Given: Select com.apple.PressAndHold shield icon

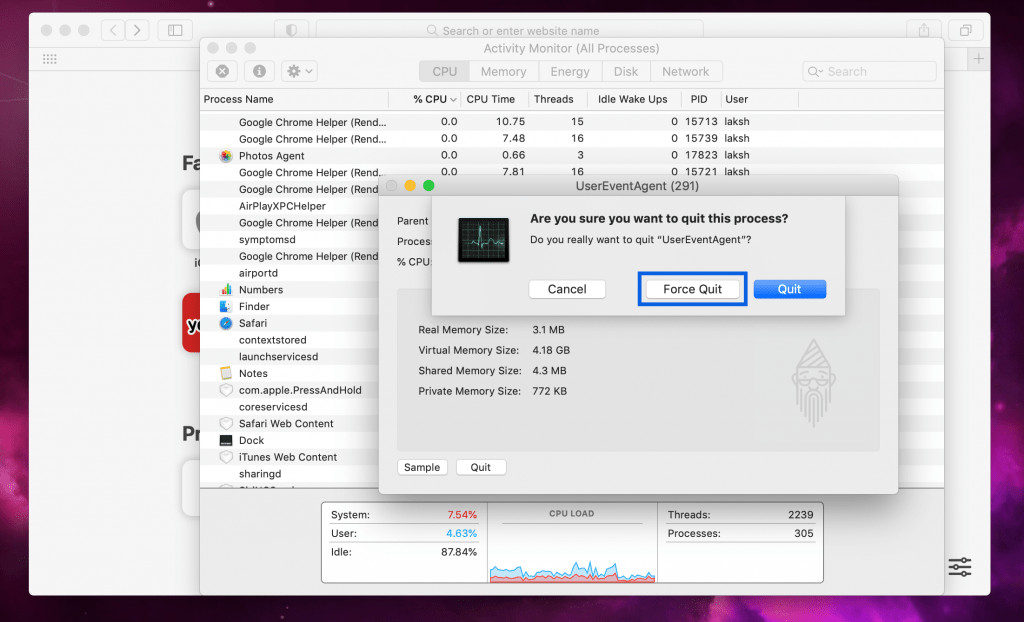Looking at the screenshot, I should pyautogui.click(x=226, y=390).
